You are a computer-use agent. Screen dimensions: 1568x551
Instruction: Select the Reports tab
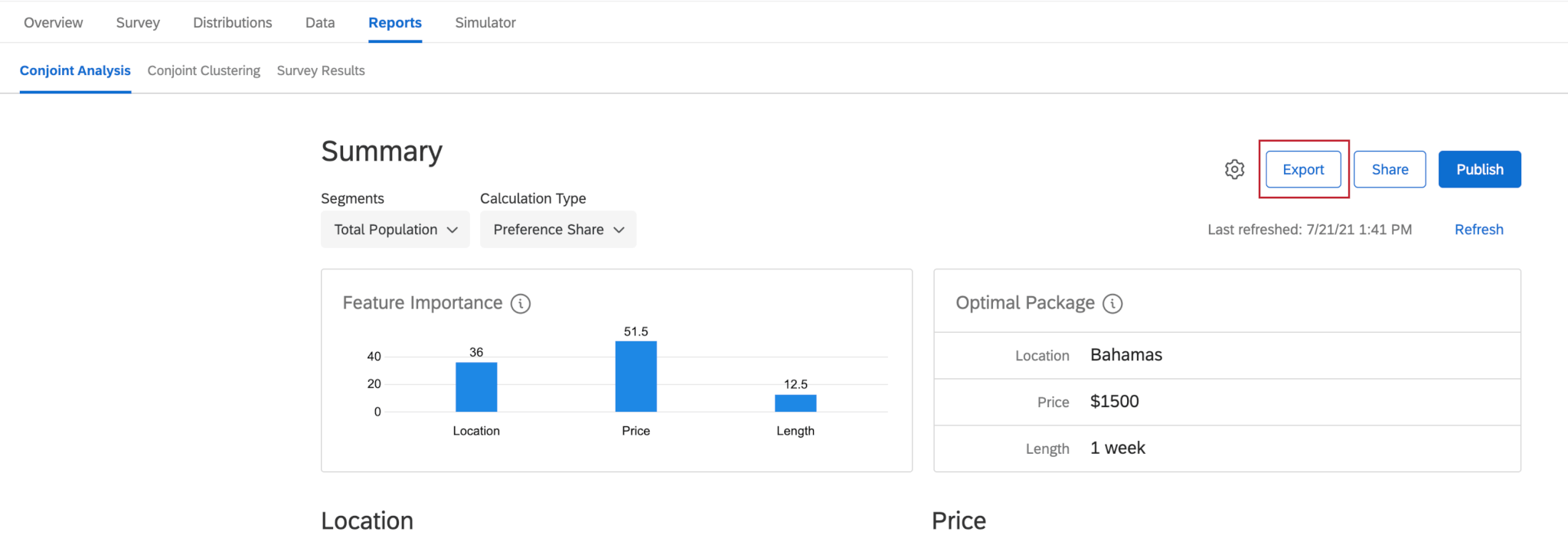(395, 23)
